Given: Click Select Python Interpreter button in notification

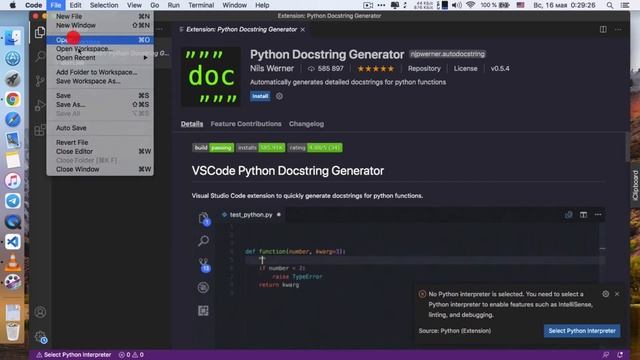Looking at the screenshot, I should click(582, 331).
